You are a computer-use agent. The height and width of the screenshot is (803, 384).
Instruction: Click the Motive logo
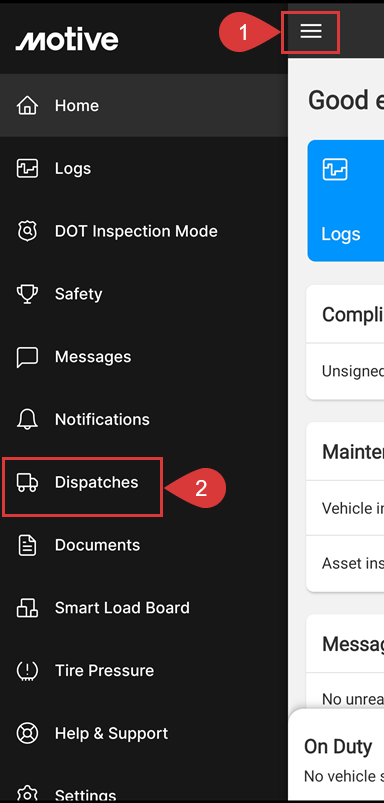pos(67,40)
